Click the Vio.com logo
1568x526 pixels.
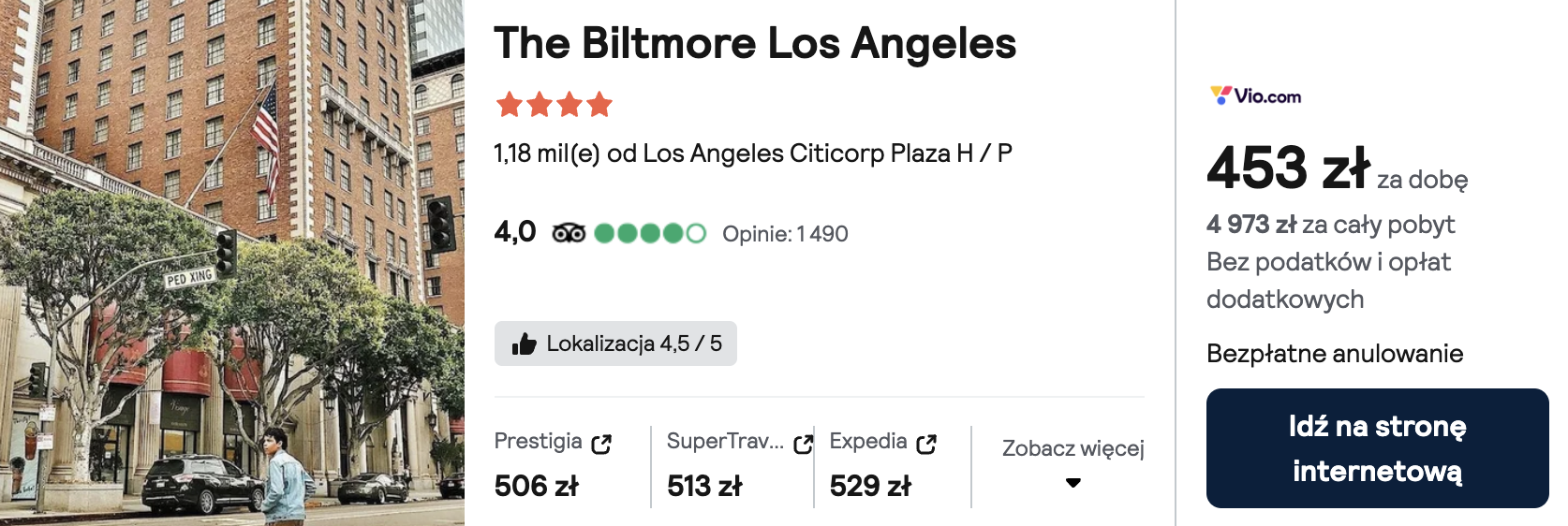(1255, 95)
